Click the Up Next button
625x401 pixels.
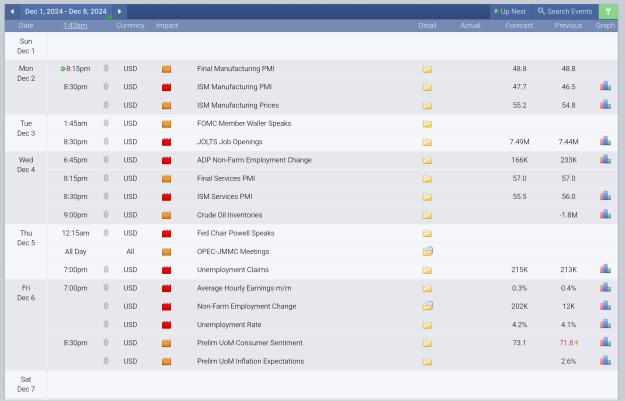510,12
